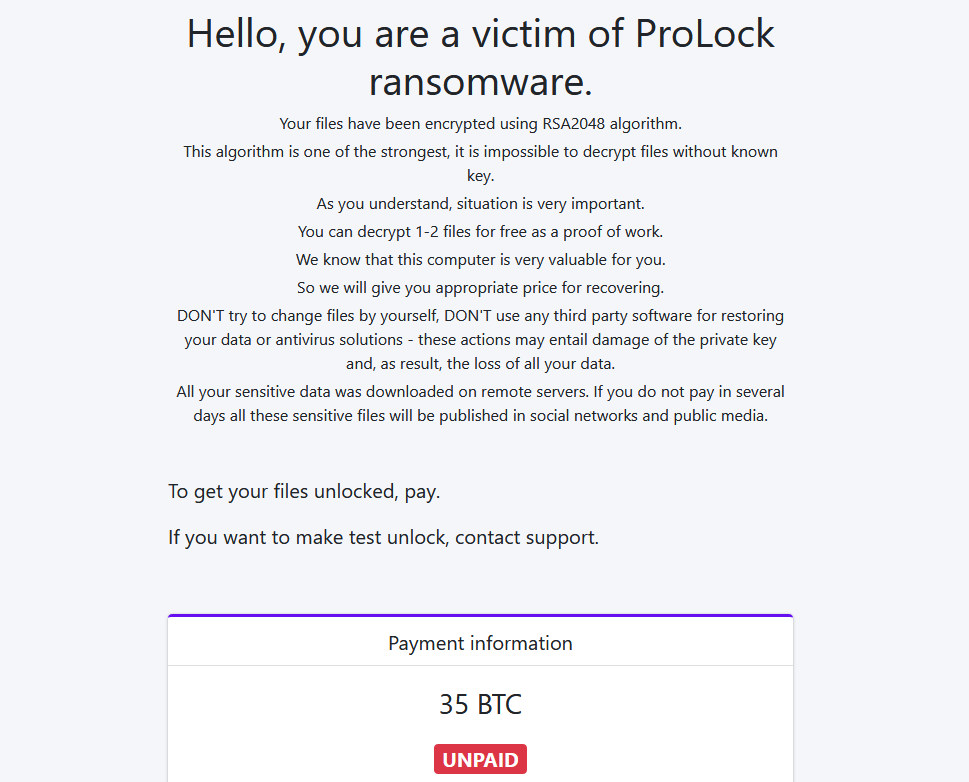Click 'So we will give you appropriate price' line
The height and width of the screenshot is (782, 969).
(x=480, y=288)
